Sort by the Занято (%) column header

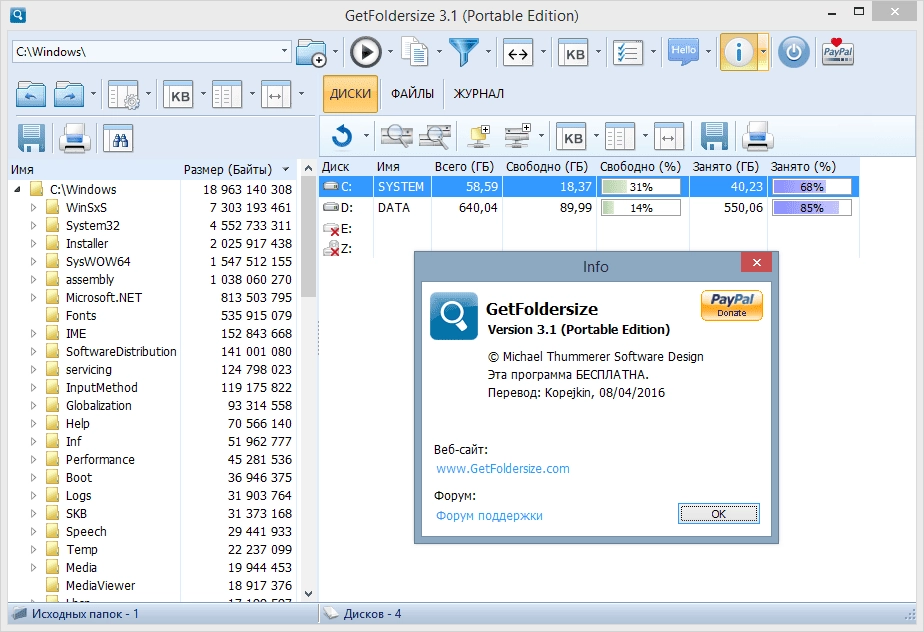(x=803, y=167)
